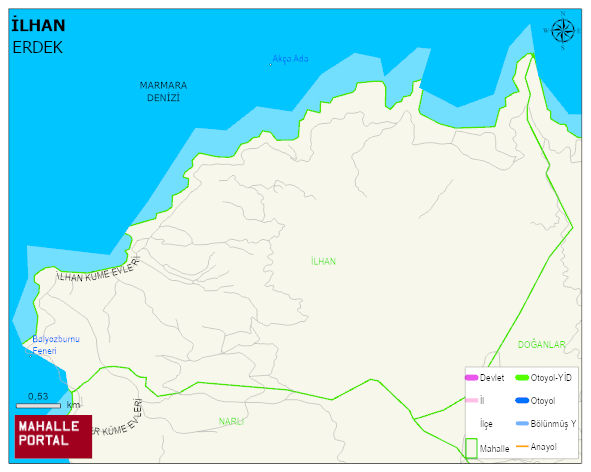The height and width of the screenshot is (472, 591).
Task: Click the MARMARA DENİZİ sea label
Action: click(163, 91)
